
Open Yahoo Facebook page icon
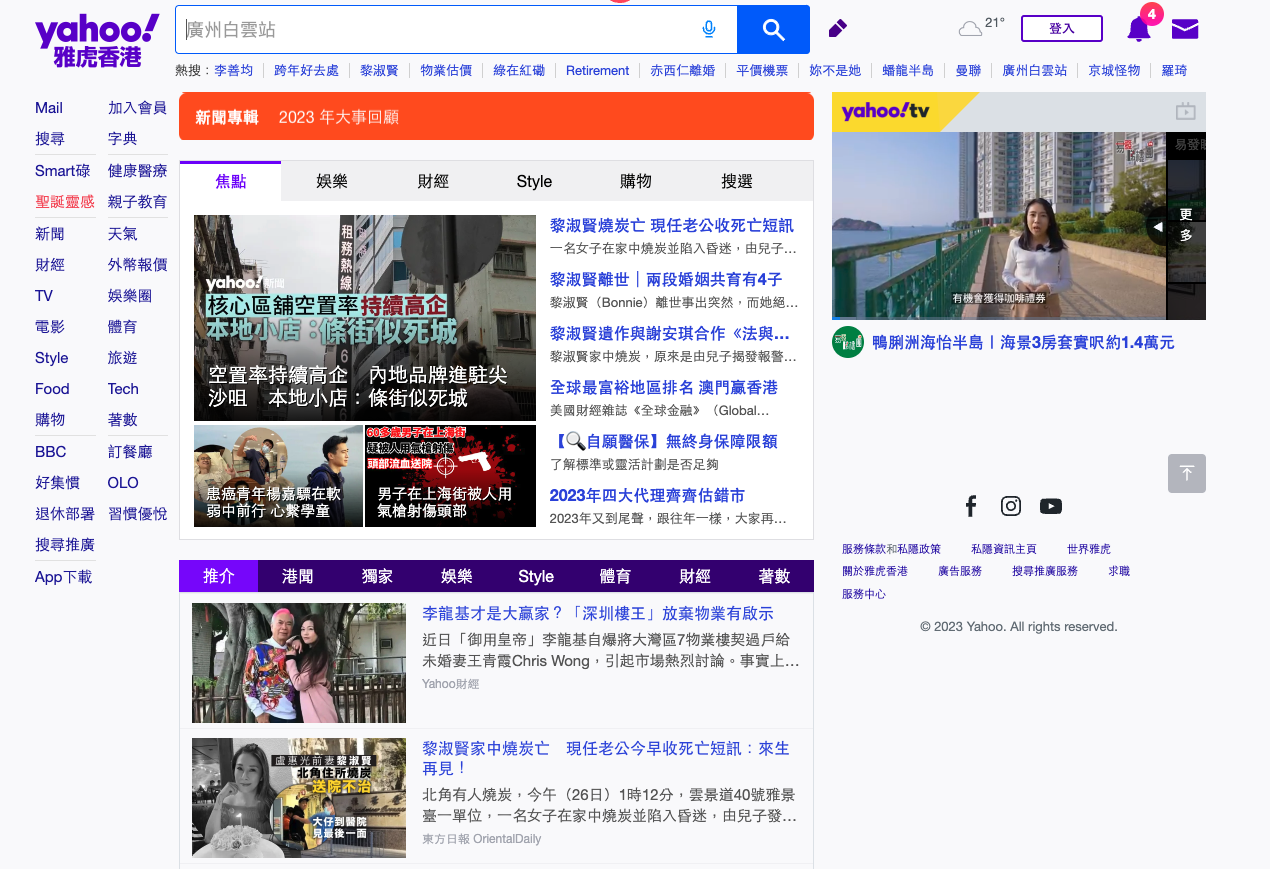coord(970,506)
